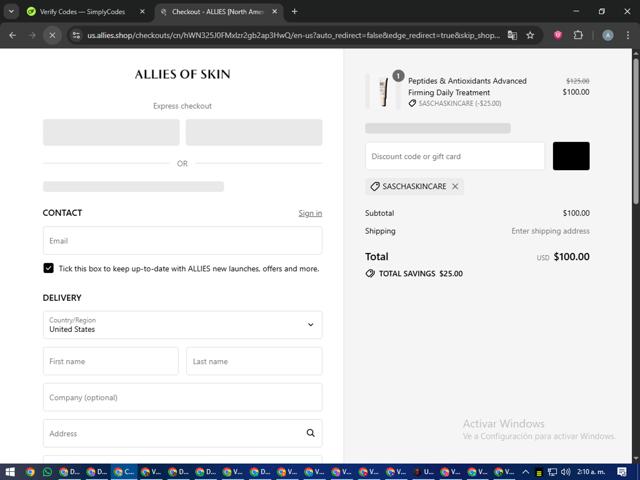The image size is (640, 480).
Task: Open the network tray icon
Action: click(x=552, y=472)
